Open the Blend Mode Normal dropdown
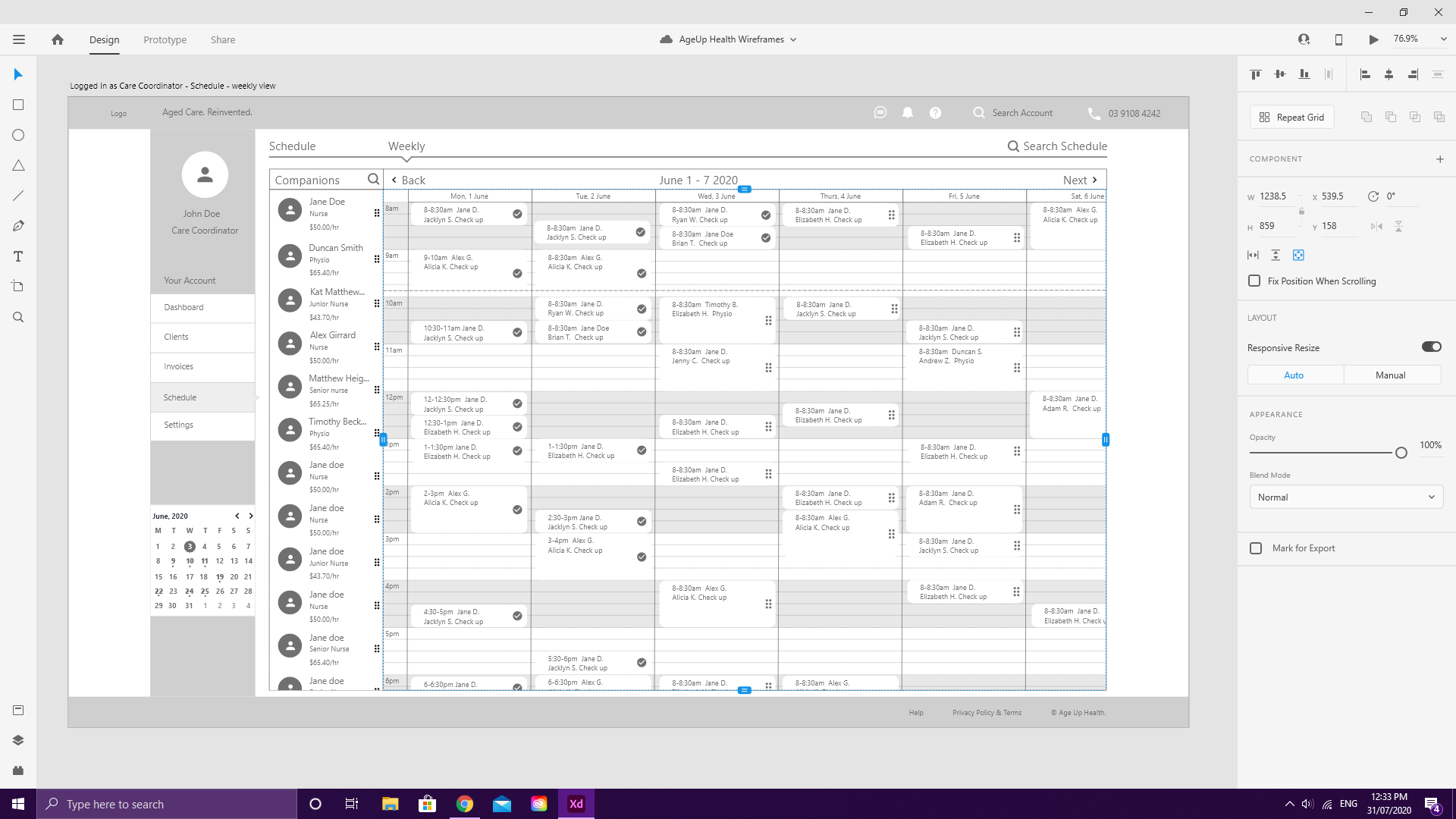The height and width of the screenshot is (819, 1456). coord(1345,497)
